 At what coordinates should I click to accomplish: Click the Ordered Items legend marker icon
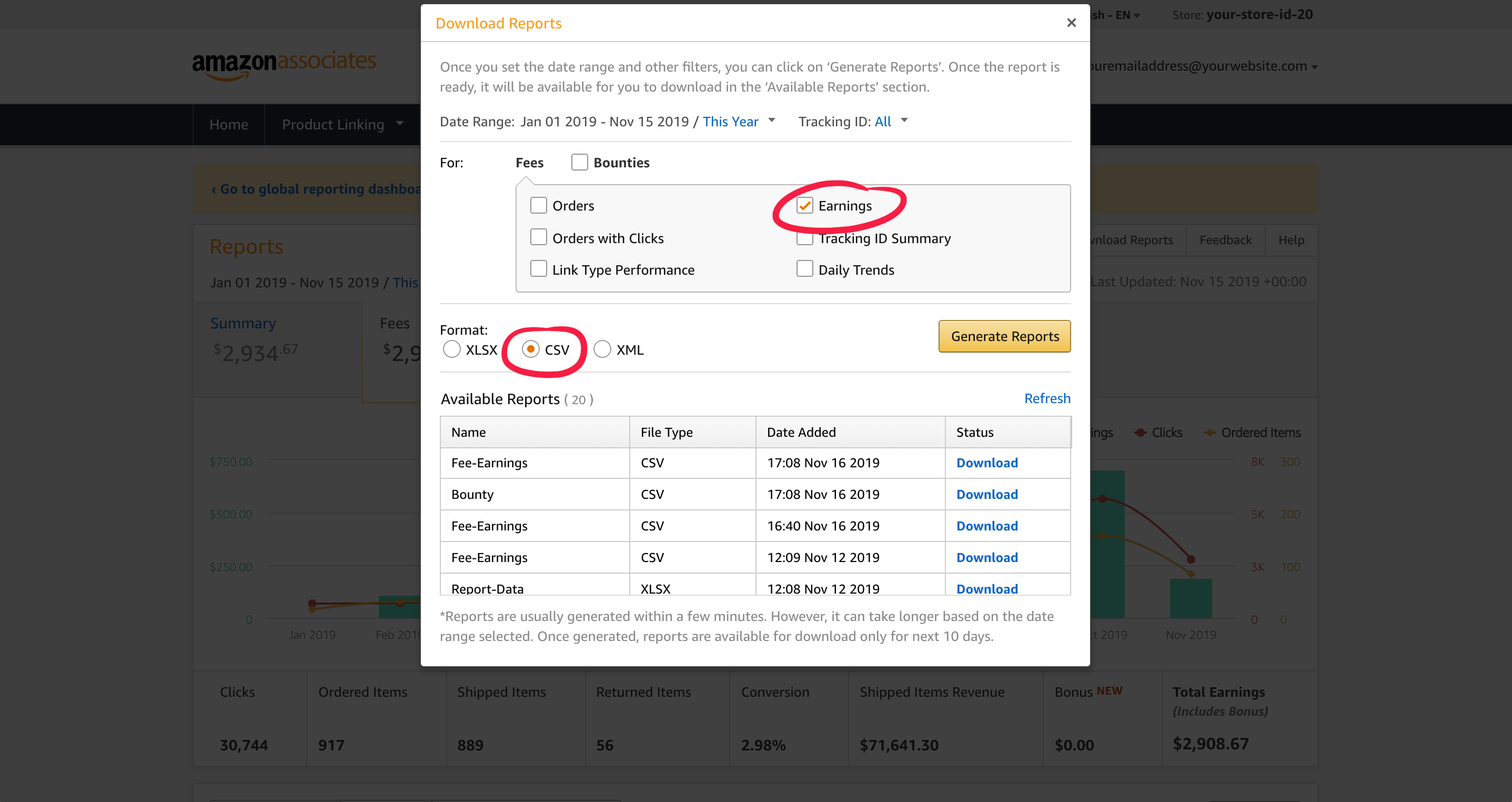[1209, 433]
